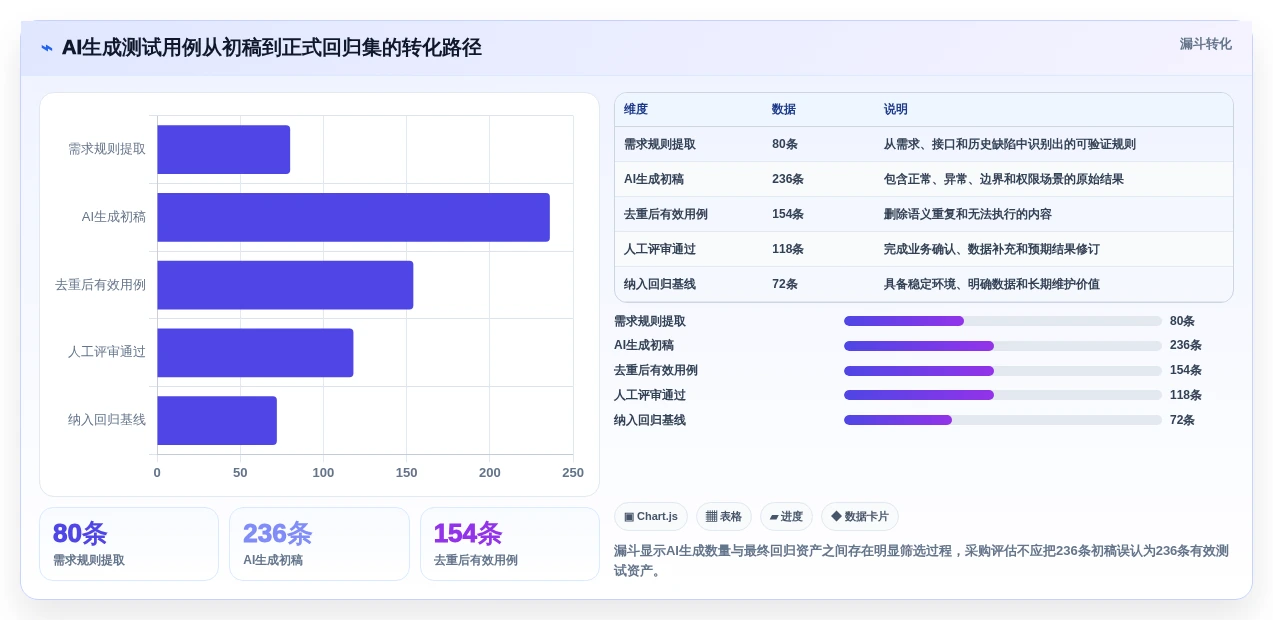Click the description 从需求、接口和历史缺陷中识别出的可验证规则
The height and width of the screenshot is (620, 1273).
point(1010,144)
